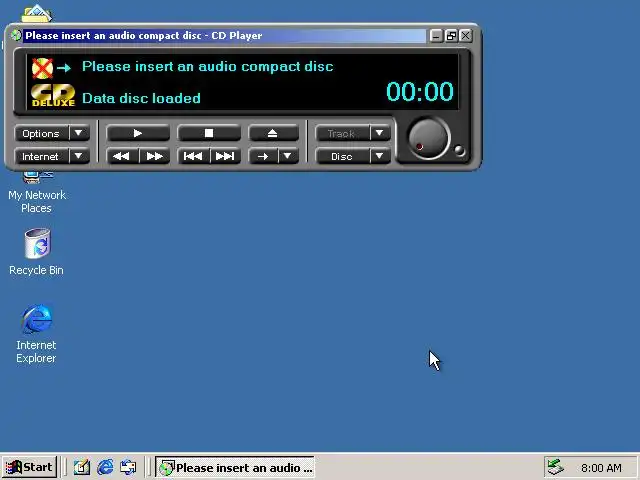Click the Outlook Express quick launch icon
The width and height of the screenshot is (640, 480).
coord(128,467)
